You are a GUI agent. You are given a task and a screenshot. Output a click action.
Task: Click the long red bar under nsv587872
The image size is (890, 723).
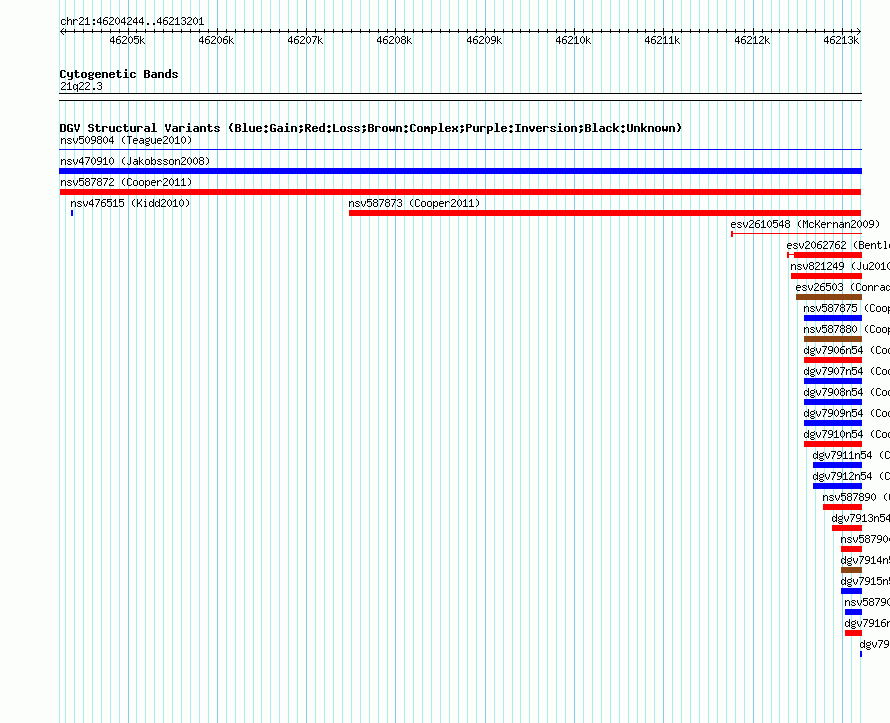click(x=460, y=192)
